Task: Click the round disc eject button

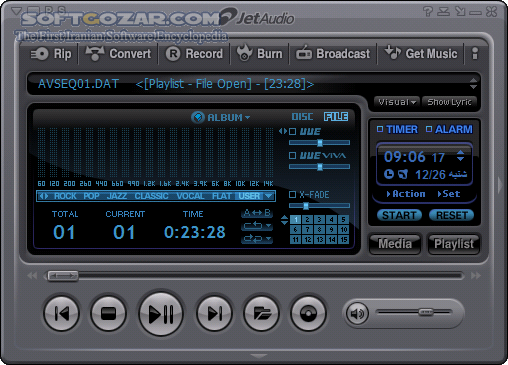Action: click(308, 313)
